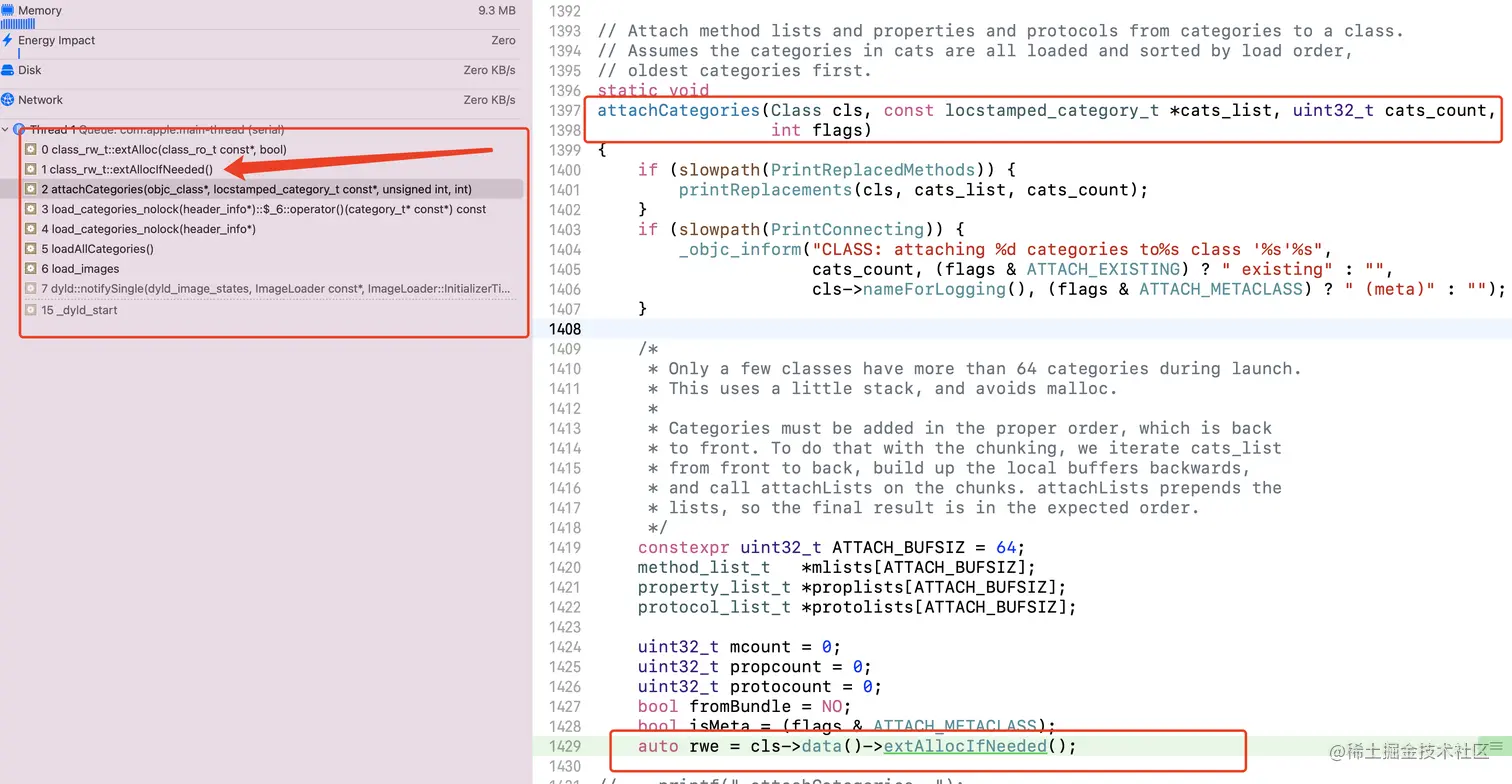Click frame icon beside dyld::notifySingle row
The width and height of the screenshot is (1512, 784).
31,289
